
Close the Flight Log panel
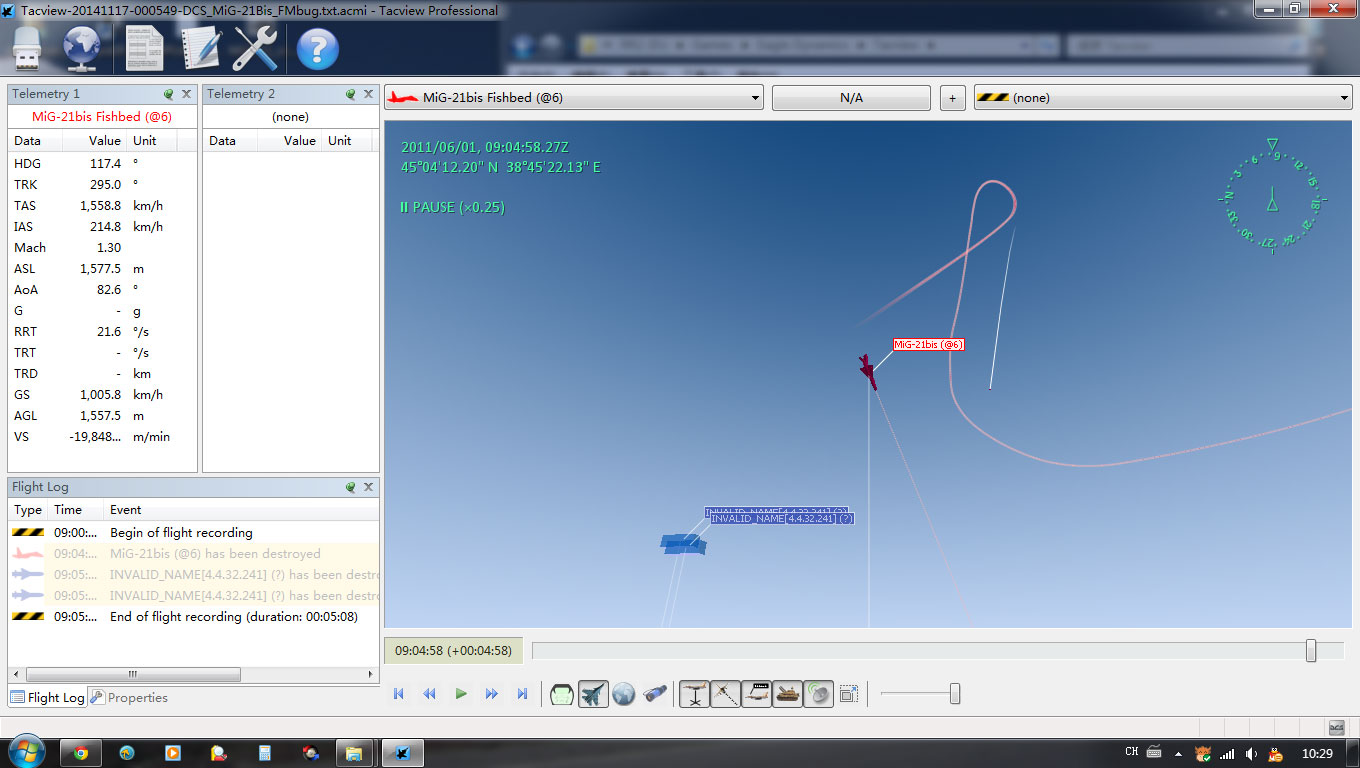pos(368,487)
